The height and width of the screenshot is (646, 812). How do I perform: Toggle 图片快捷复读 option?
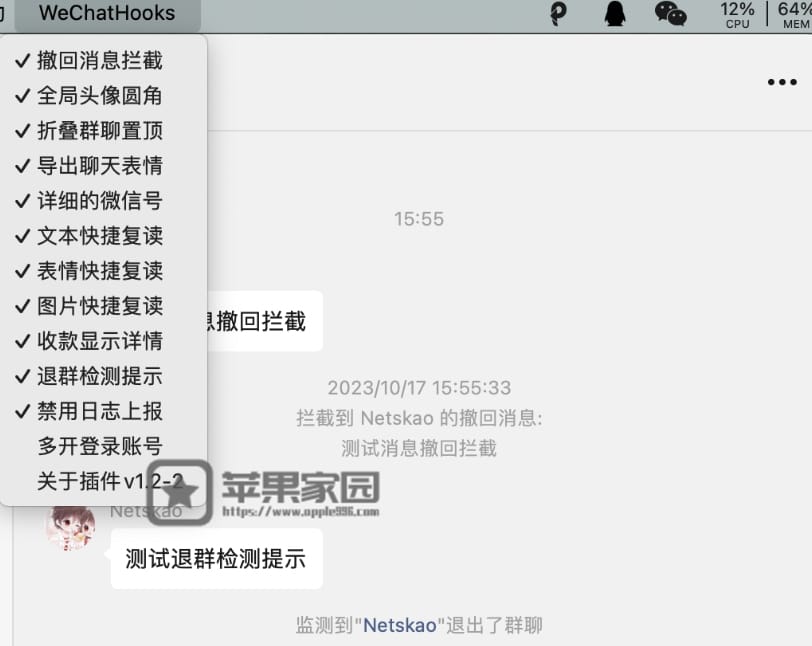104,306
